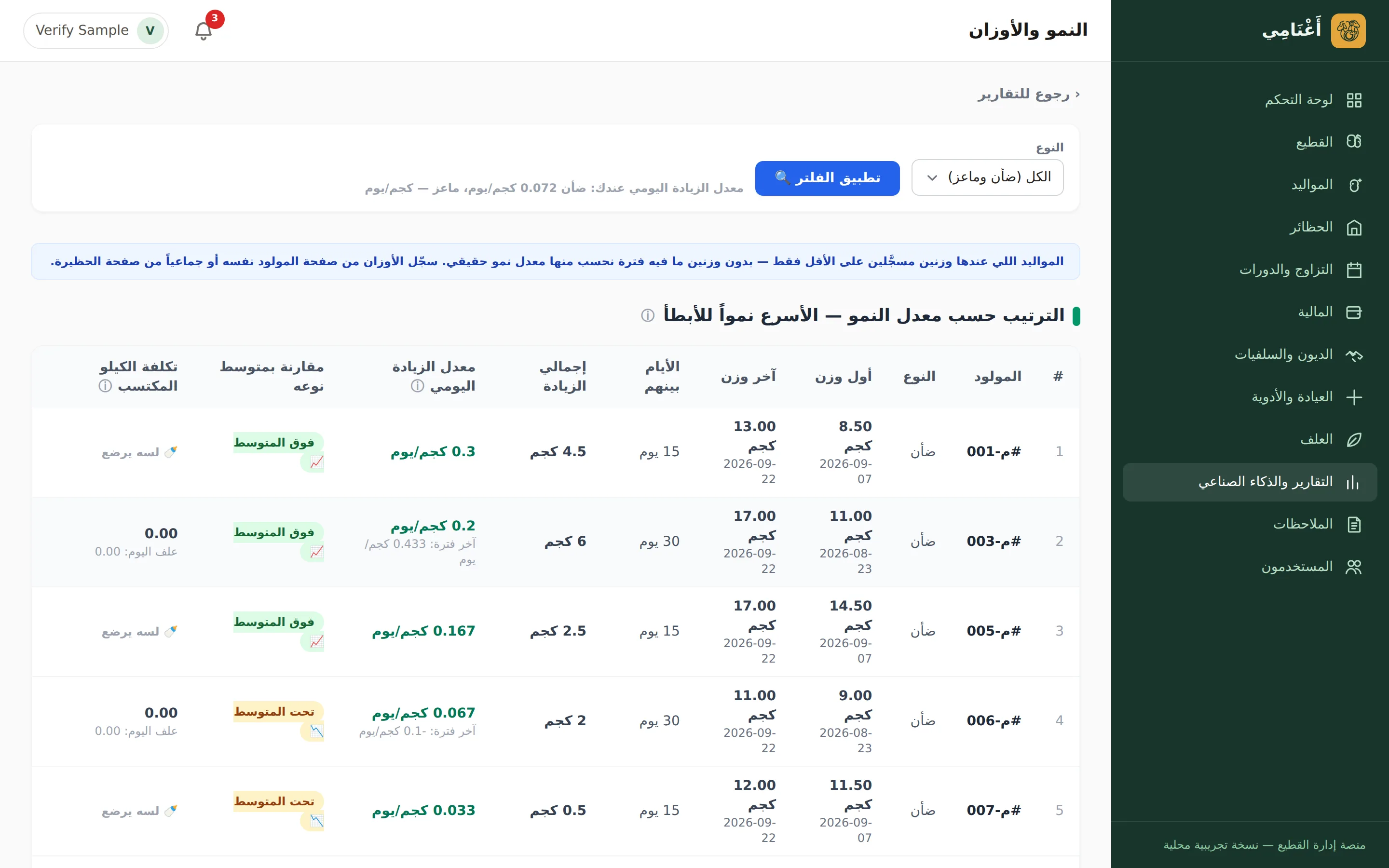Click إجمالي الزيادة column header
Screen dimensions: 1389x868
563,377
